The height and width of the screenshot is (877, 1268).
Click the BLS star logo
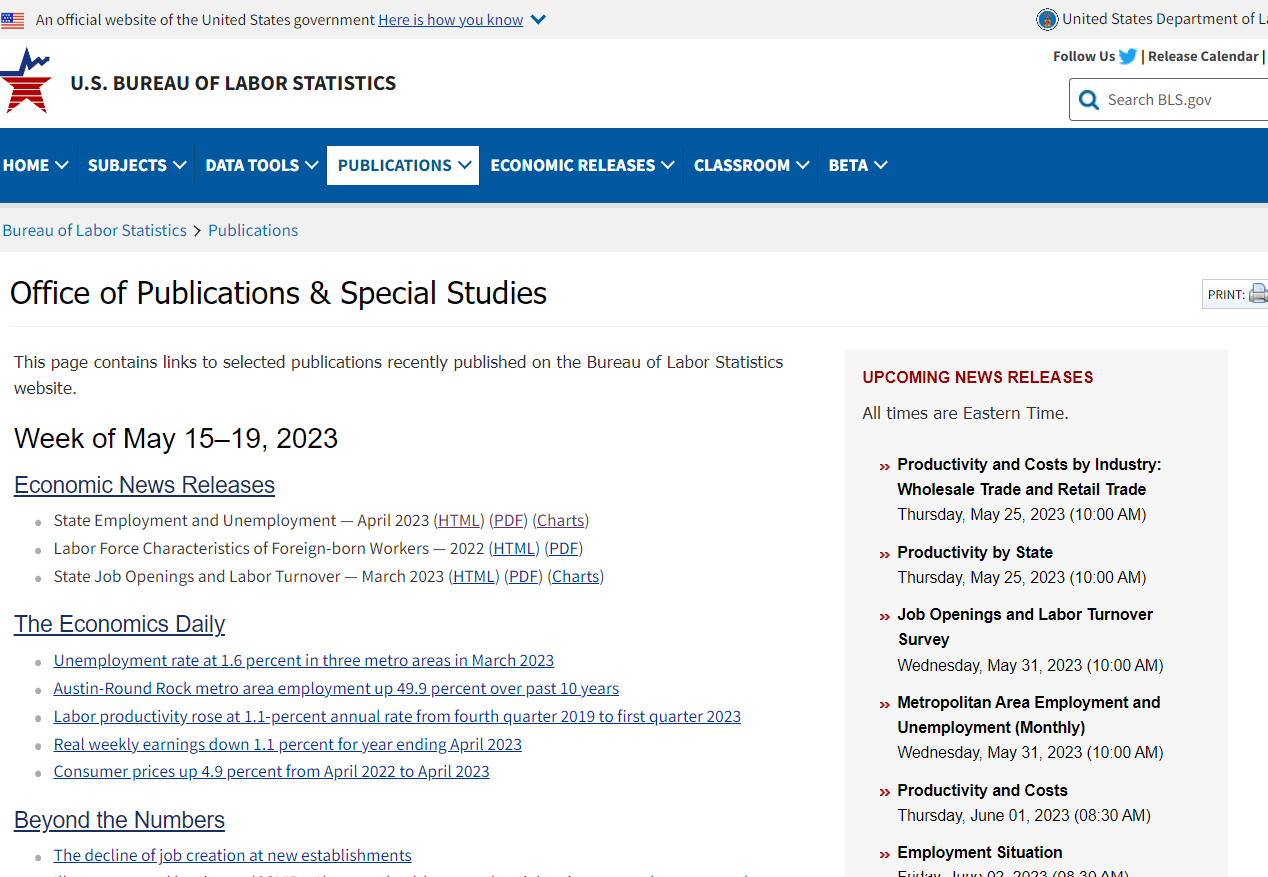25,80
